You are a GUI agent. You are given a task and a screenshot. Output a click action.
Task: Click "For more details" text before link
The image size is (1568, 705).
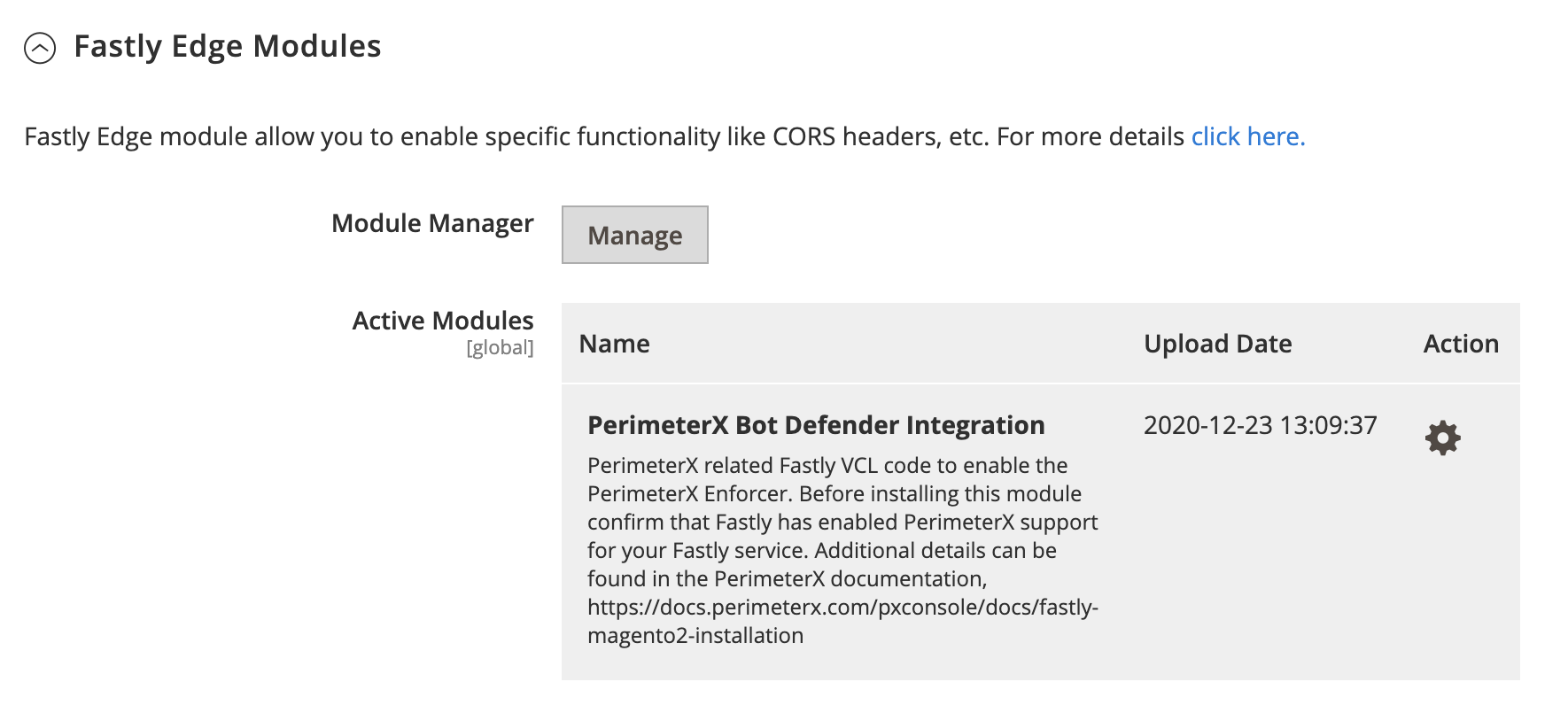point(1090,136)
